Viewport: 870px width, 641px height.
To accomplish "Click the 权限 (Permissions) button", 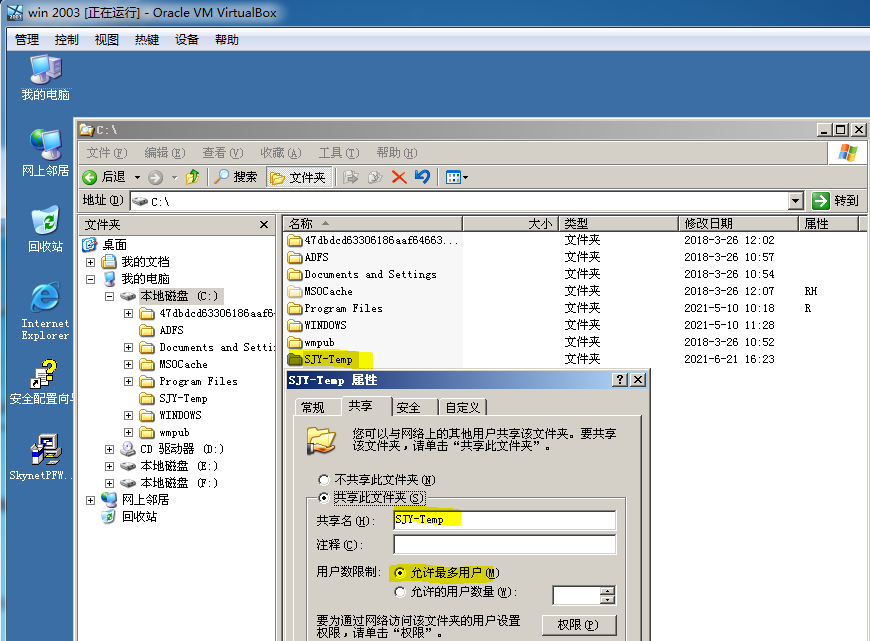I will tap(578, 625).
